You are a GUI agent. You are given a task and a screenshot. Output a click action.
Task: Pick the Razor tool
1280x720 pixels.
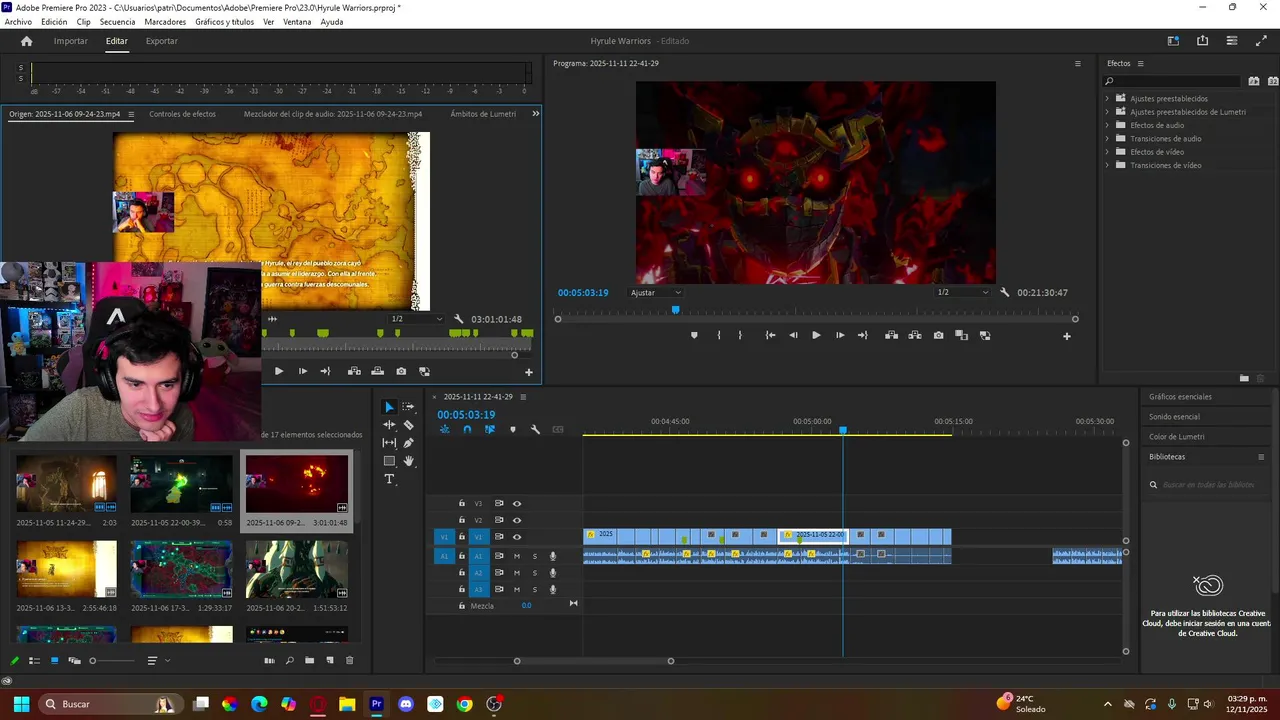(408, 425)
